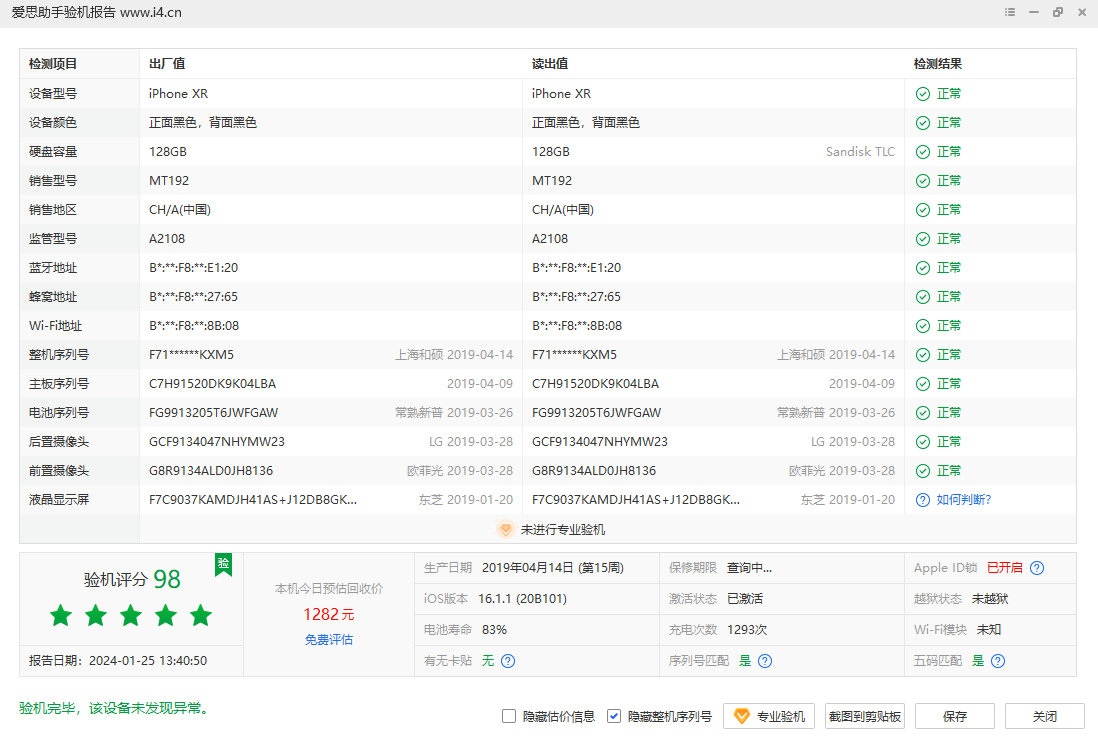
Task: Click the 检测项目 column header
Action: [53, 64]
